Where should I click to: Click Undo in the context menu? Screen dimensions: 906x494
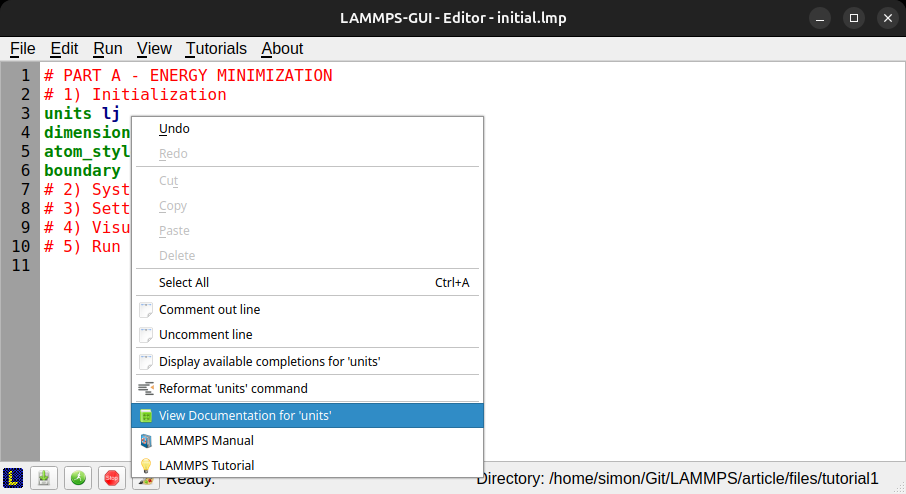click(x=174, y=128)
